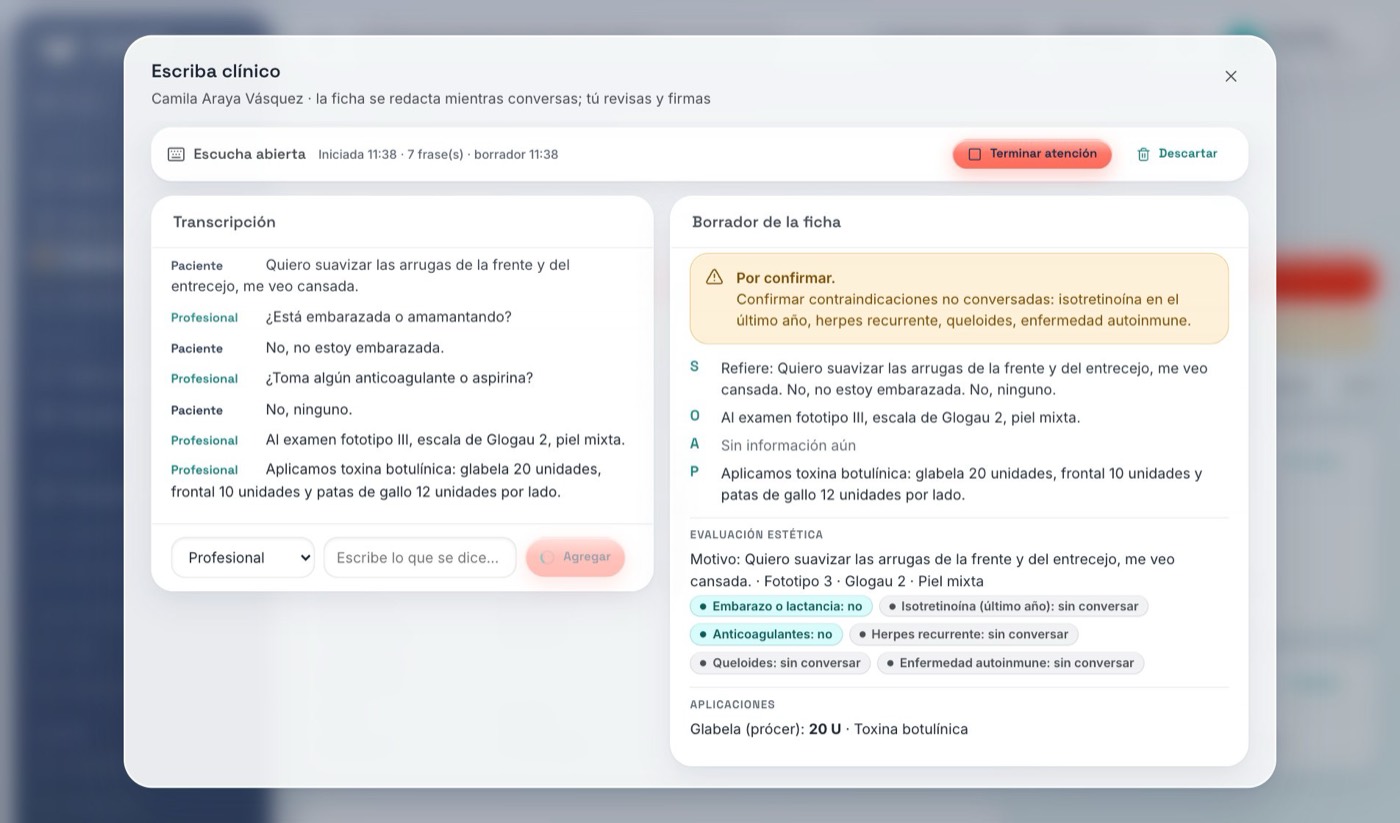The width and height of the screenshot is (1400, 823).
Task: Click the 'Por confirmar.' alert heading
Action: [x=785, y=278]
